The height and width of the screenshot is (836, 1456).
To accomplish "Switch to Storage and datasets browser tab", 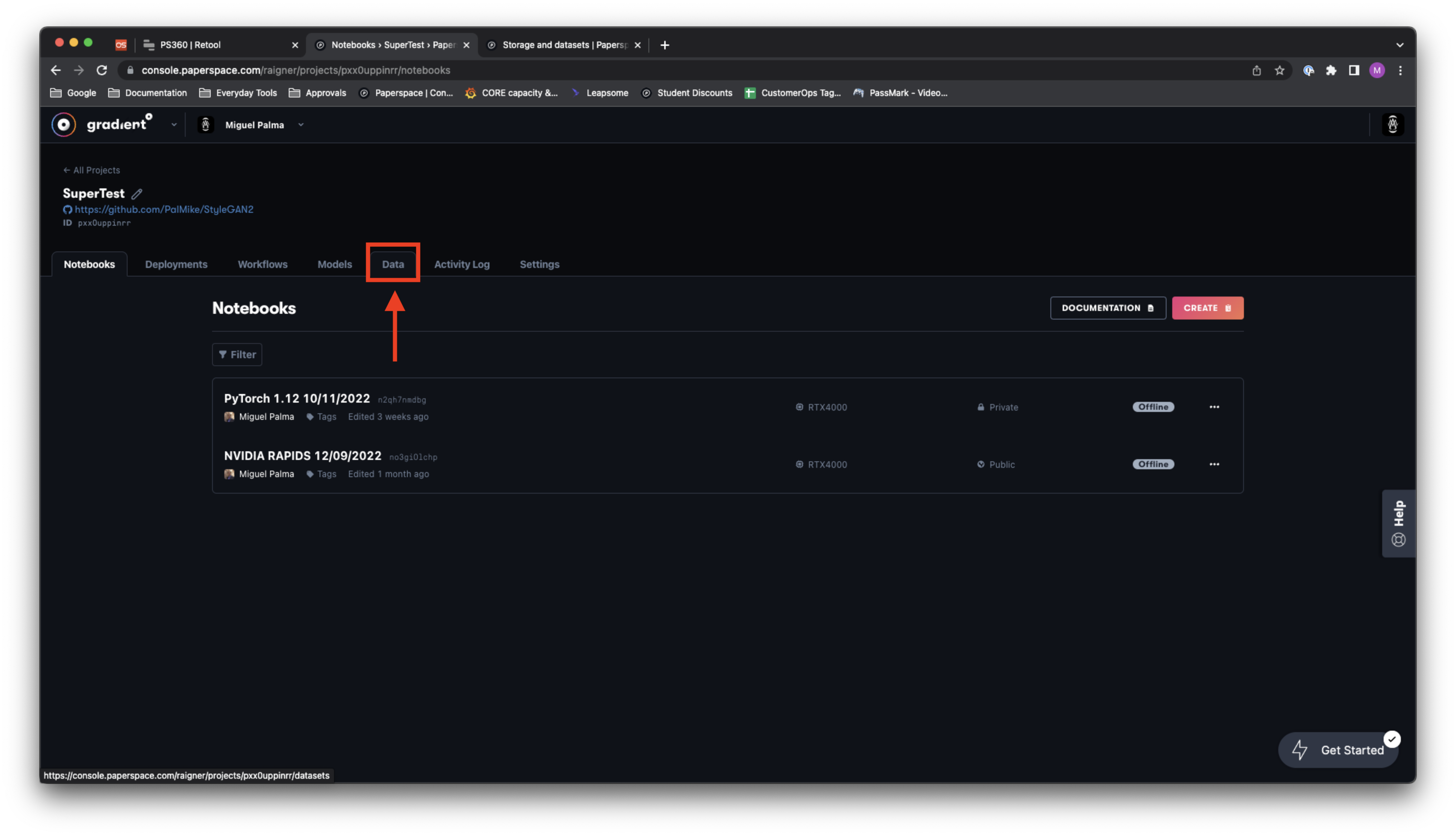I will tap(564, 45).
